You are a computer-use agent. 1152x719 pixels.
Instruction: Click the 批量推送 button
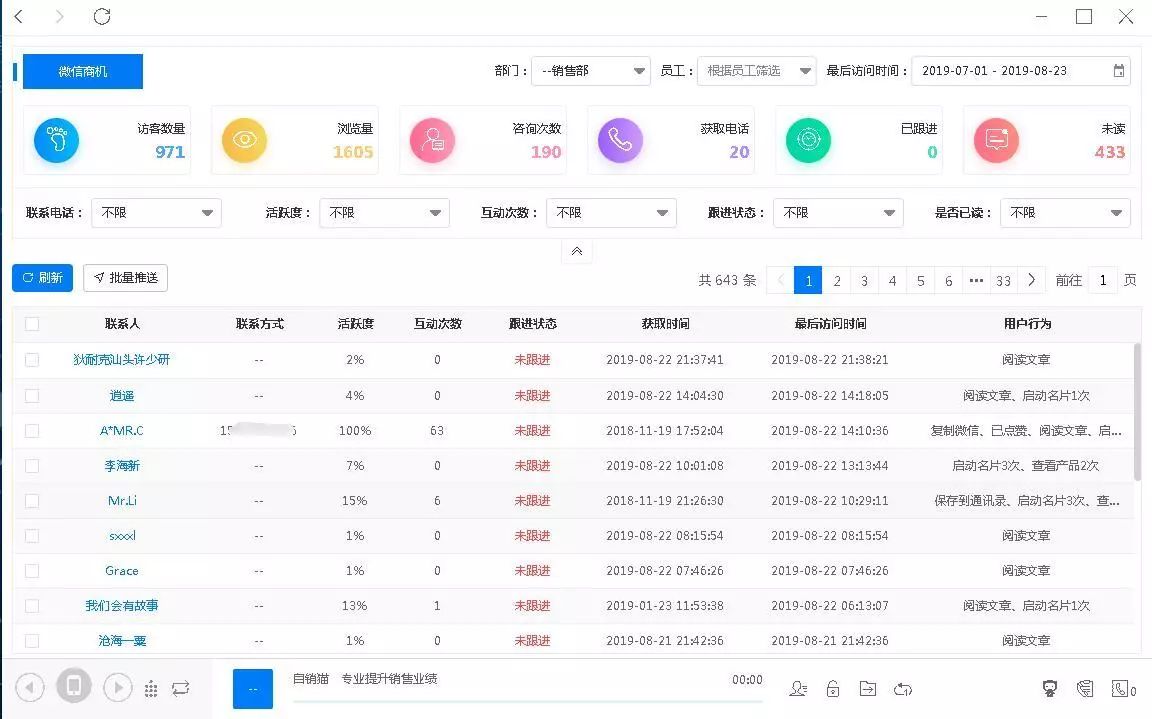pyautogui.click(x=125, y=278)
